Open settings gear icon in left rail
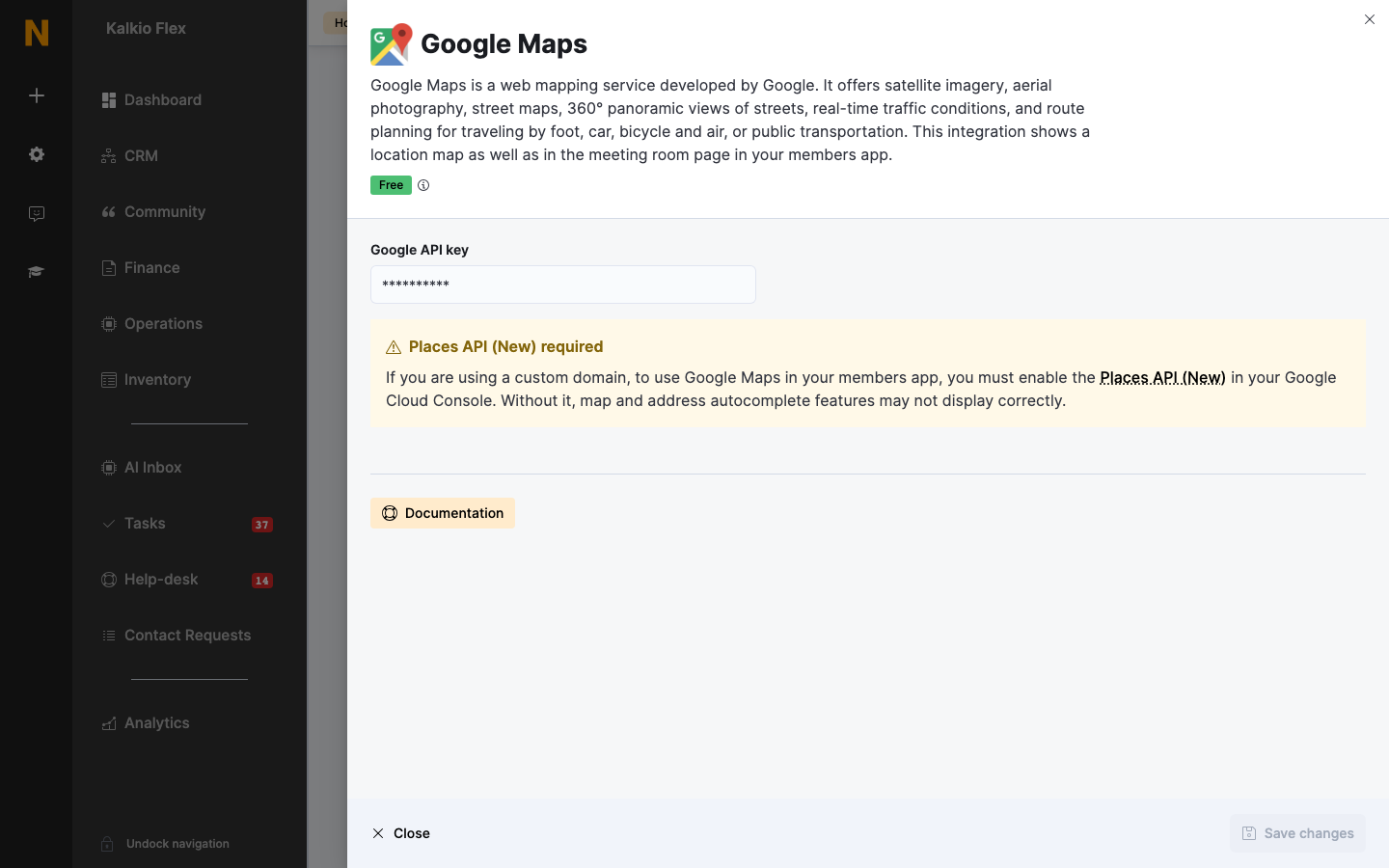This screenshot has height=868, width=1389. point(37,154)
